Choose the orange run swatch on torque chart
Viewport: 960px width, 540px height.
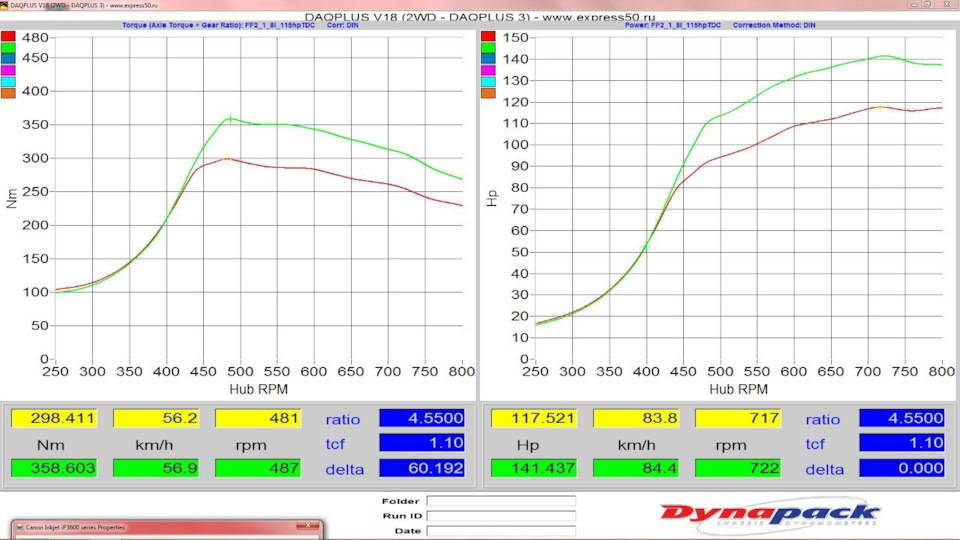8,93
